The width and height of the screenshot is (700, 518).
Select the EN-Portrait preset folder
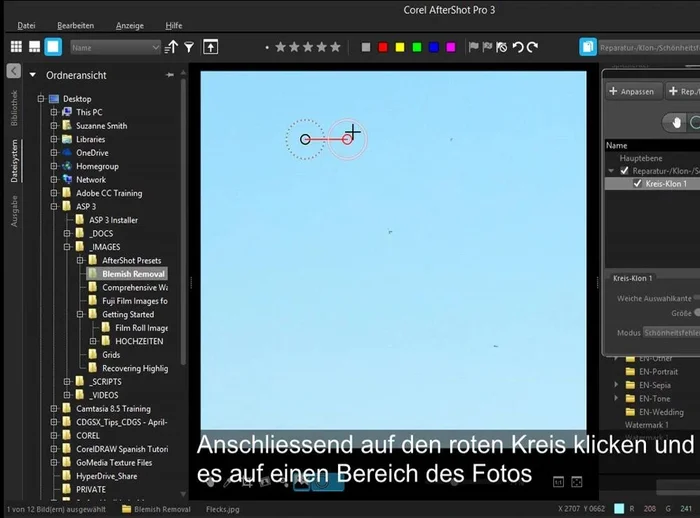click(x=652, y=372)
